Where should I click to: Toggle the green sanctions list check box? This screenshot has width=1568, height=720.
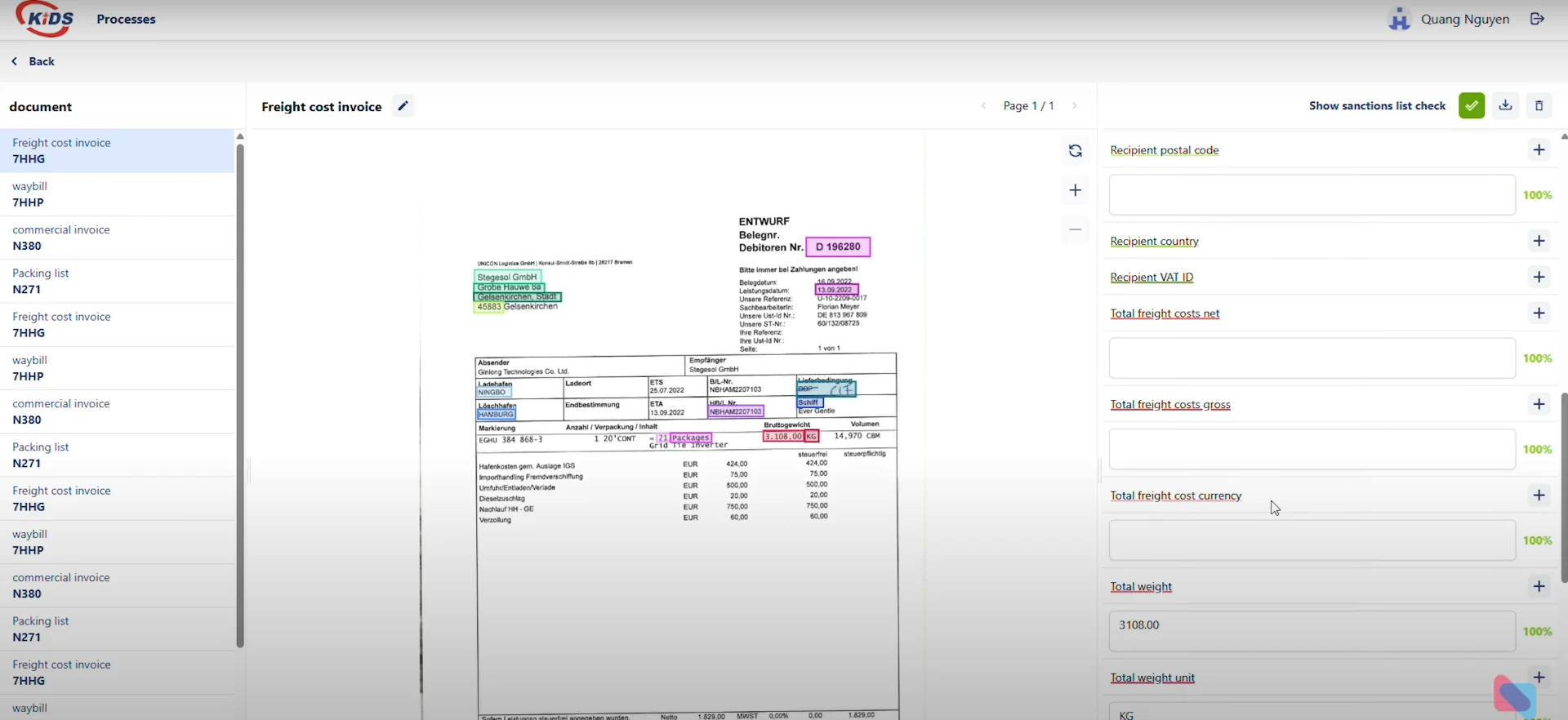click(1471, 106)
